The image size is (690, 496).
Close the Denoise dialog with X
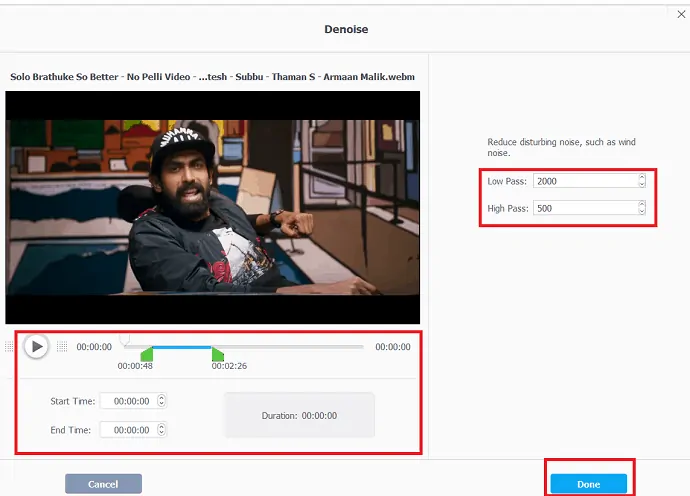(x=681, y=14)
